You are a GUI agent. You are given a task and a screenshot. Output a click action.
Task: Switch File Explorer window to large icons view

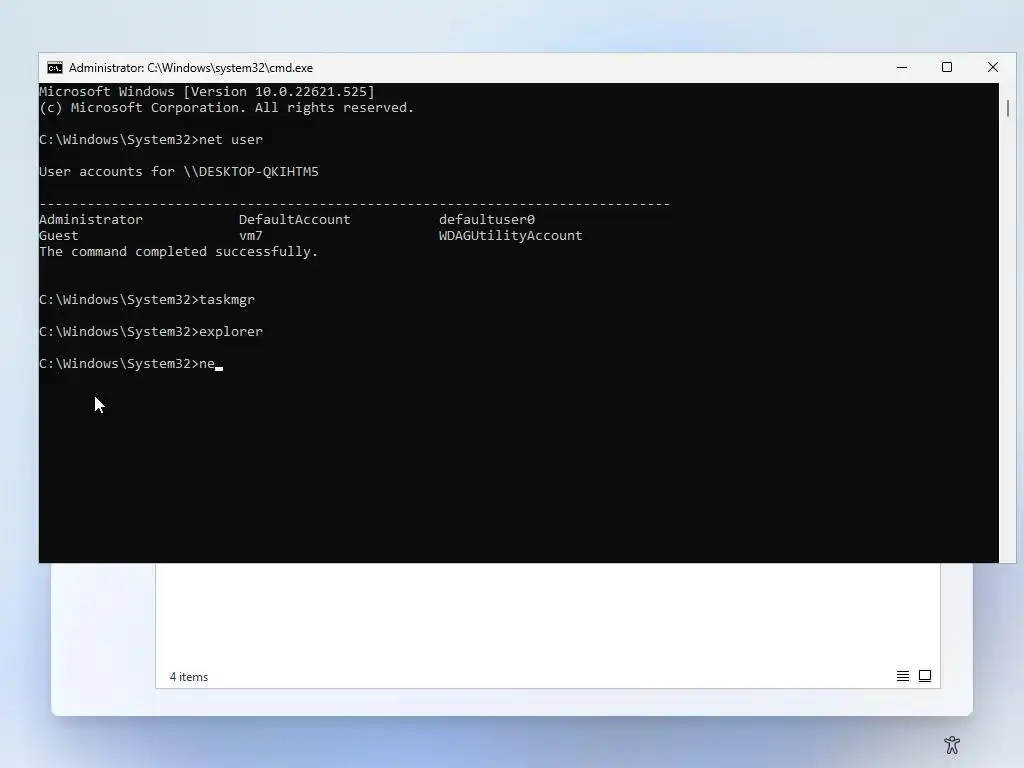(925, 676)
